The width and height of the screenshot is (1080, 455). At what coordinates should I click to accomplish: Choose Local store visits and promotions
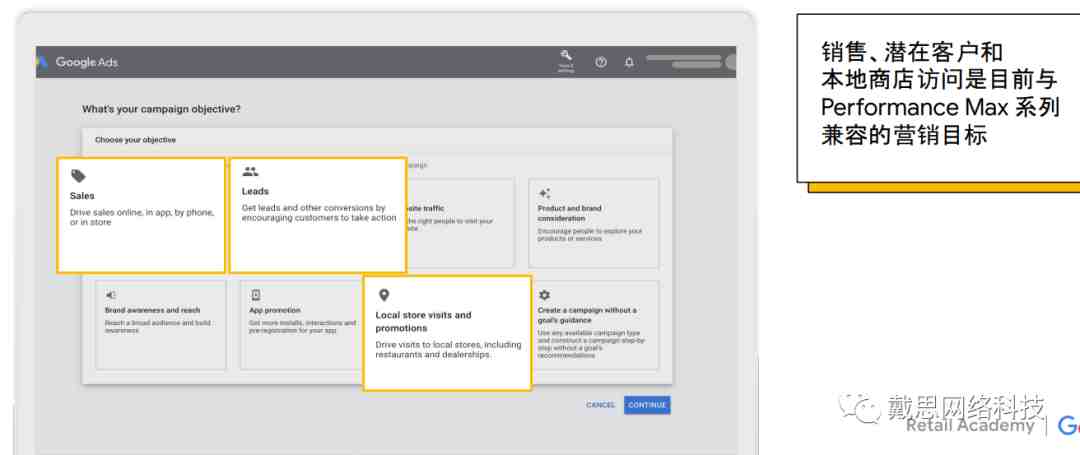click(x=448, y=333)
